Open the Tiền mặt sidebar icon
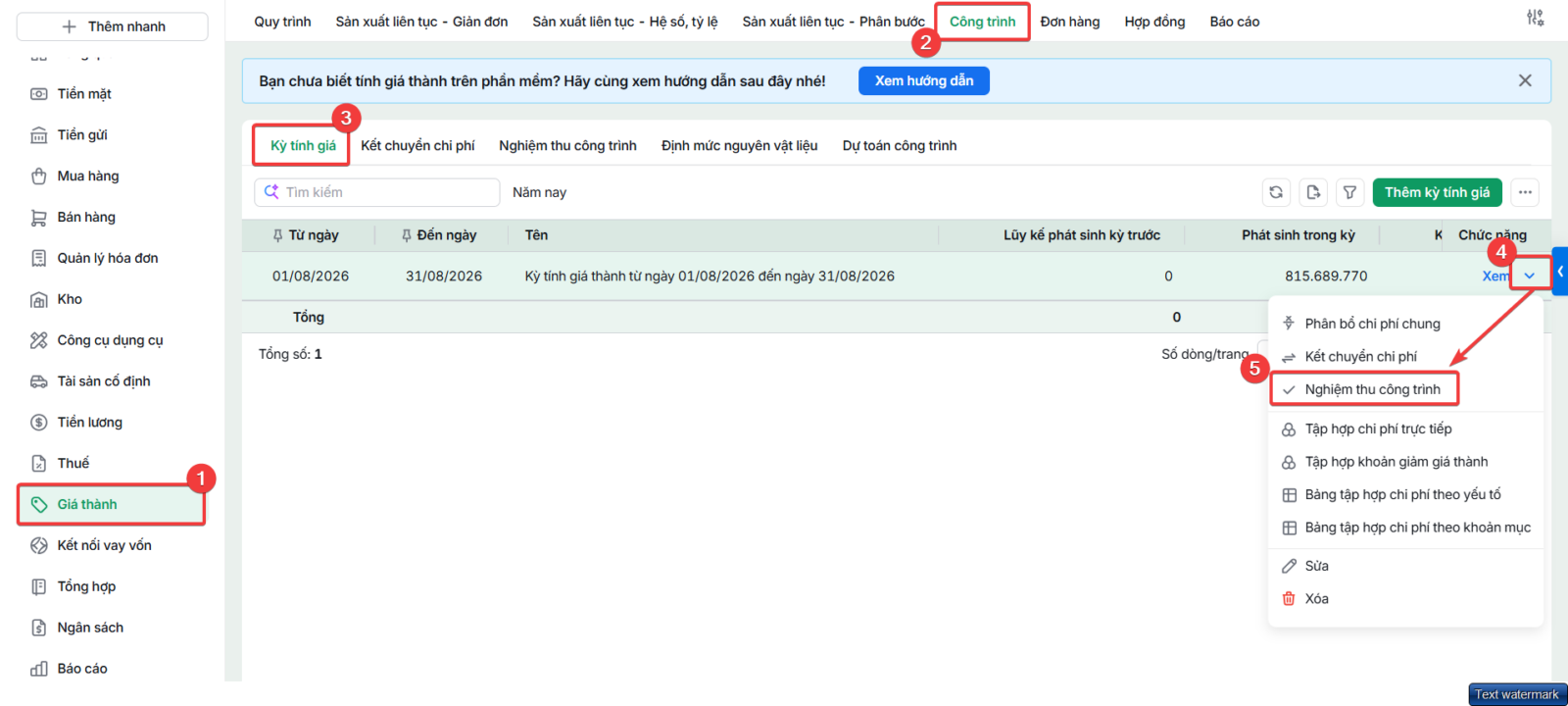 click(39, 94)
